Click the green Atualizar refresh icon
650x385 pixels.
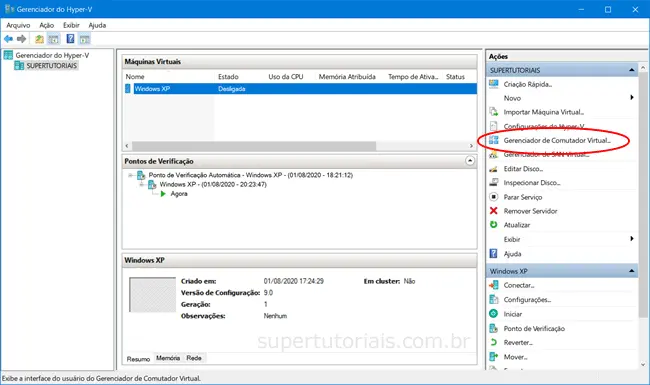[x=494, y=225]
